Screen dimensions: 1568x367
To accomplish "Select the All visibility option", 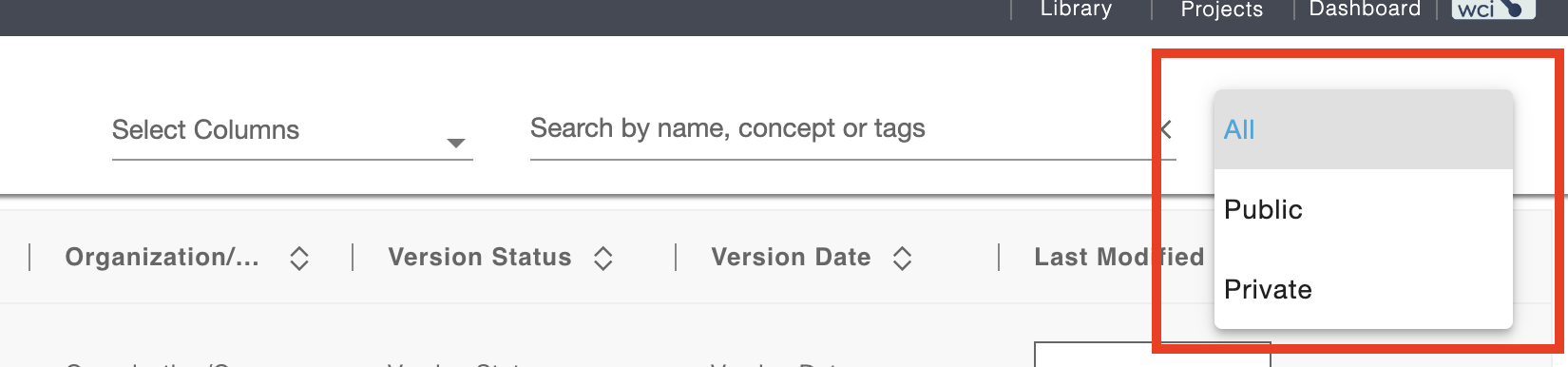I will [1363, 129].
